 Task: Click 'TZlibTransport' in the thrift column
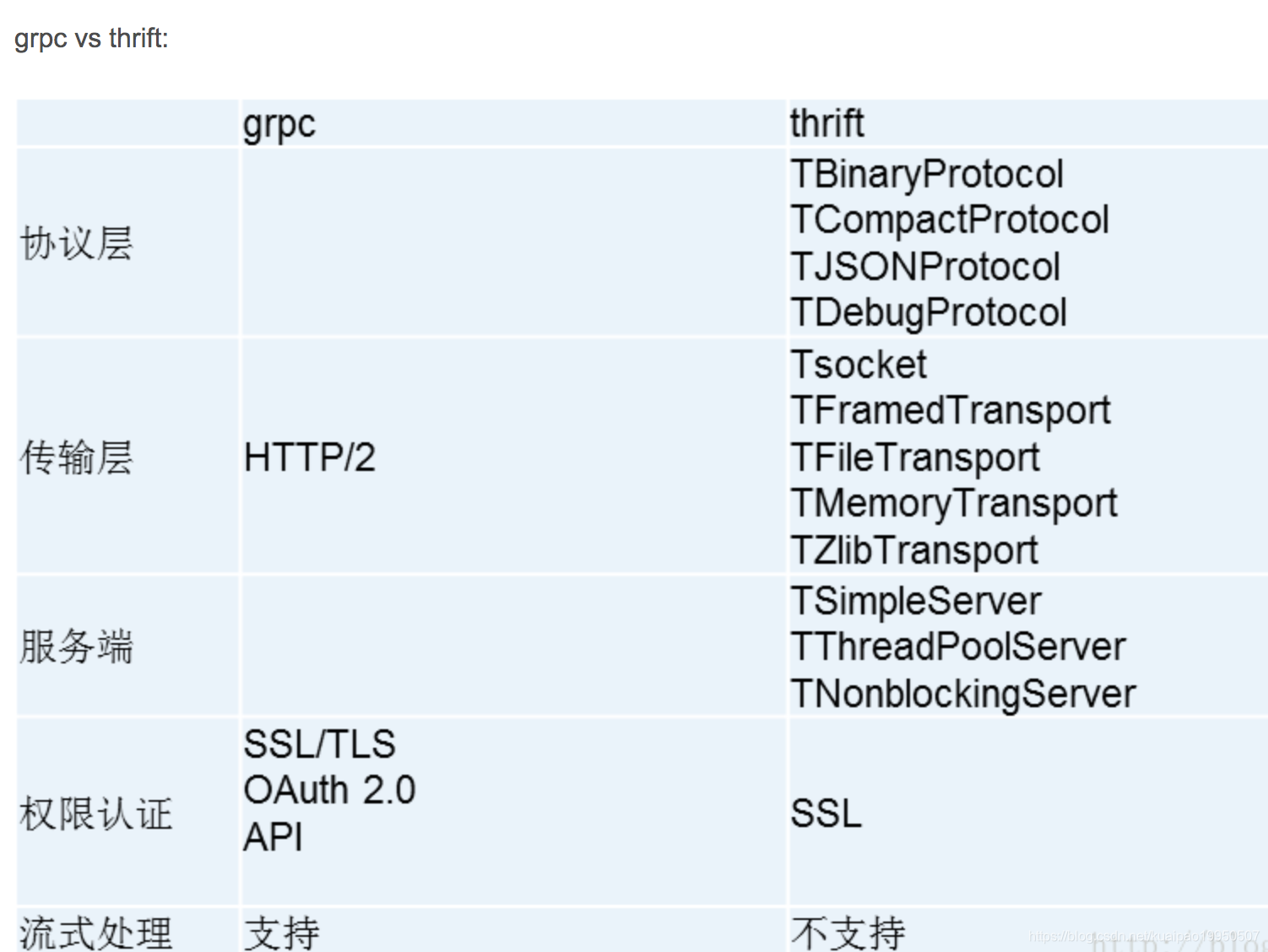914,551
